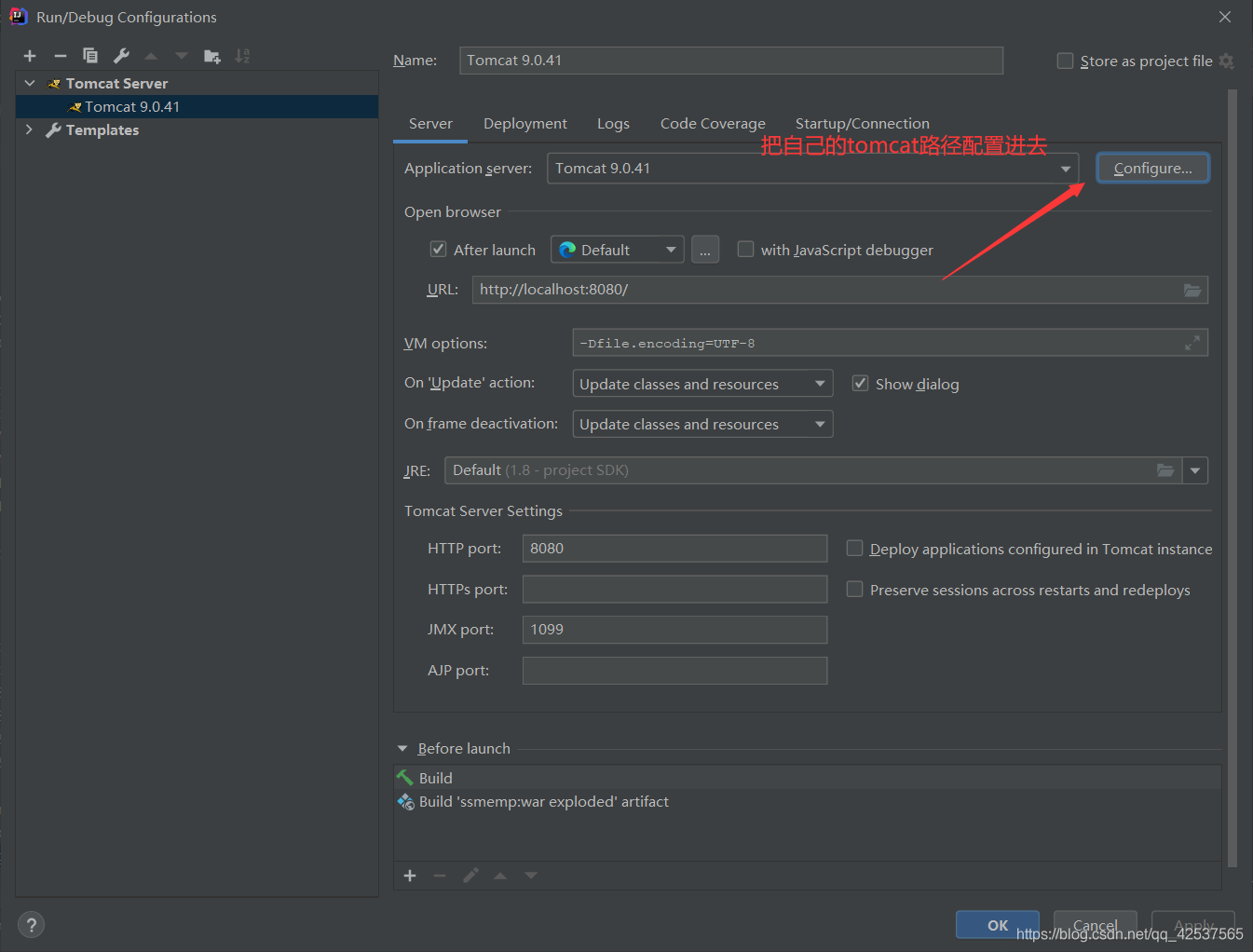Switch to the Code Coverage tab

(x=713, y=124)
